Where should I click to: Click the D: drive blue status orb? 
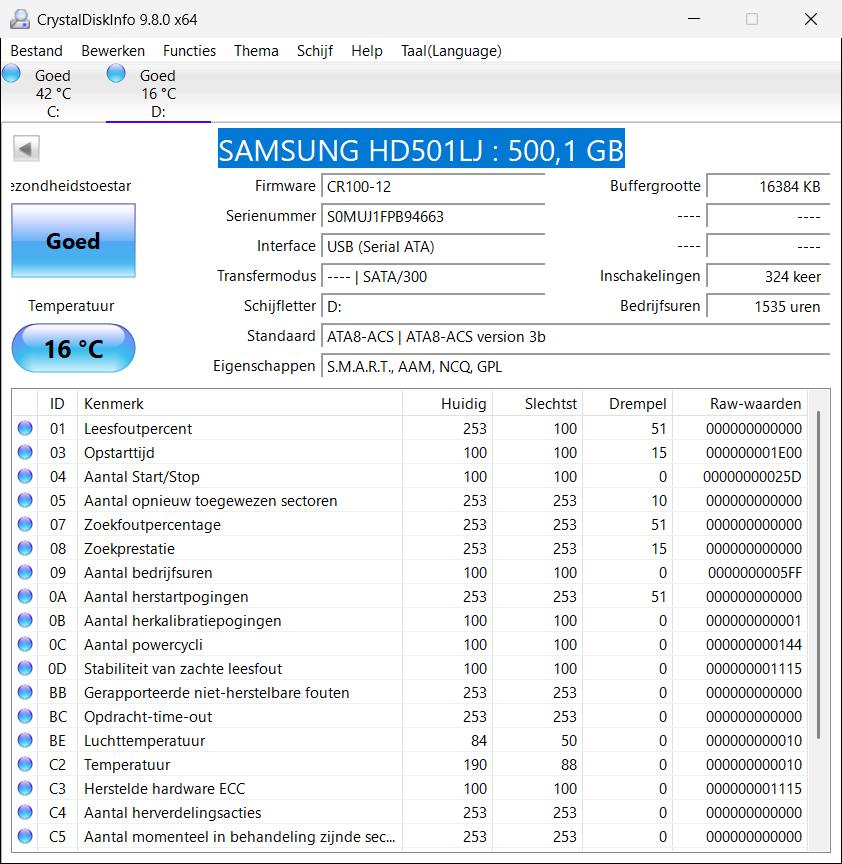pos(116,73)
